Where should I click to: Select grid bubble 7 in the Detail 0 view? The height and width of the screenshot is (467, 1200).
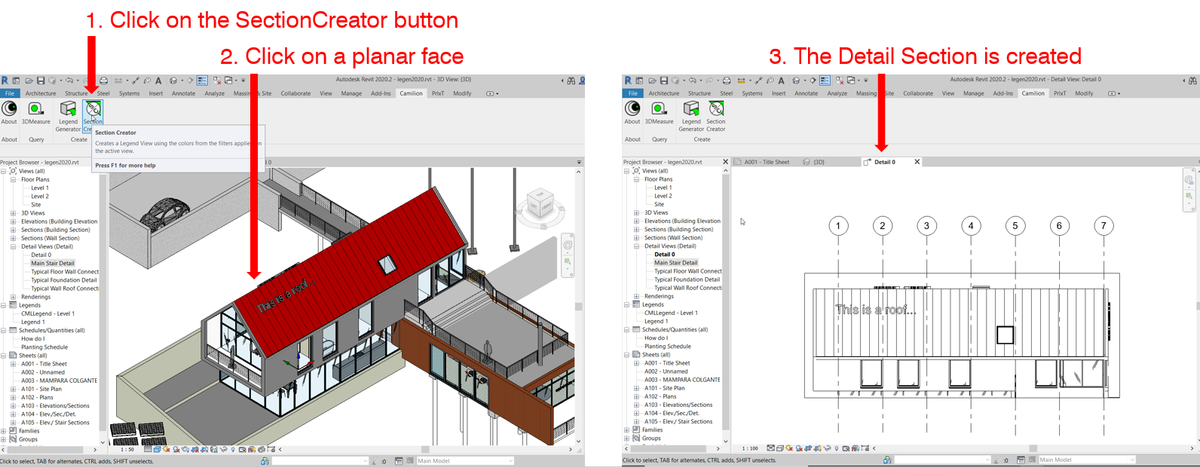pyautogui.click(x=1103, y=225)
